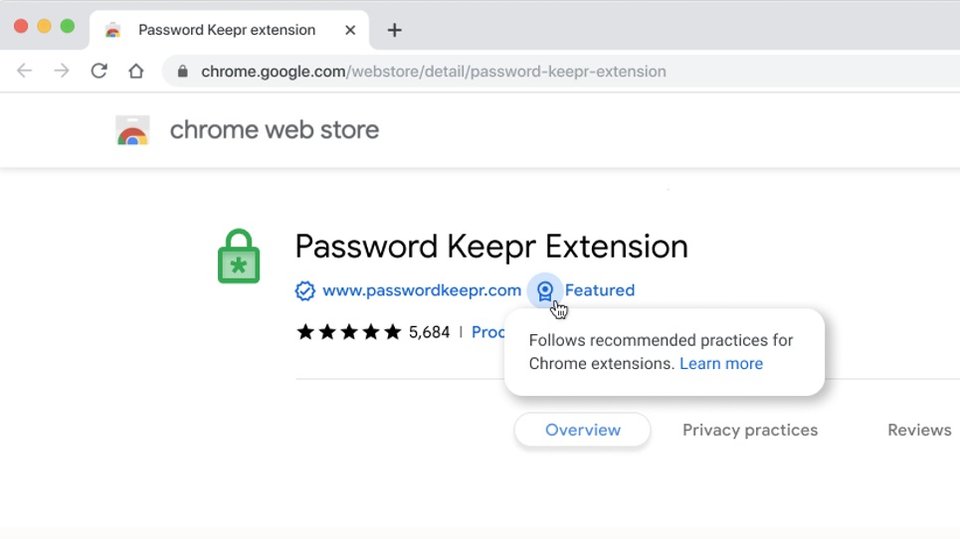The height and width of the screenshot is (539, 960).
Task: Click the browser forward arrow
Action: pos(61,71)
